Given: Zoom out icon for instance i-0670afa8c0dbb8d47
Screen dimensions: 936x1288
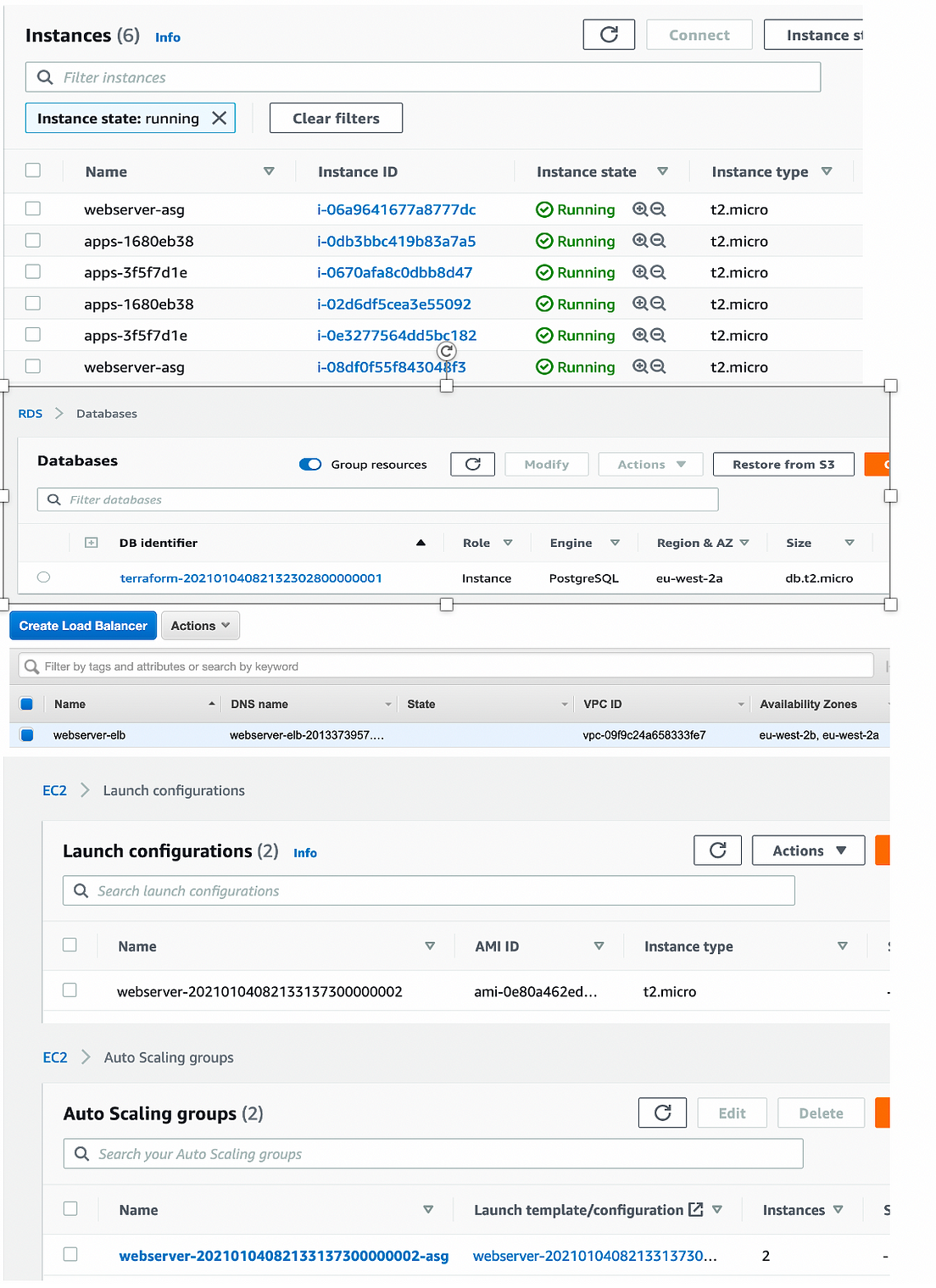Looking at the screenshot, I should coord(658,272).
